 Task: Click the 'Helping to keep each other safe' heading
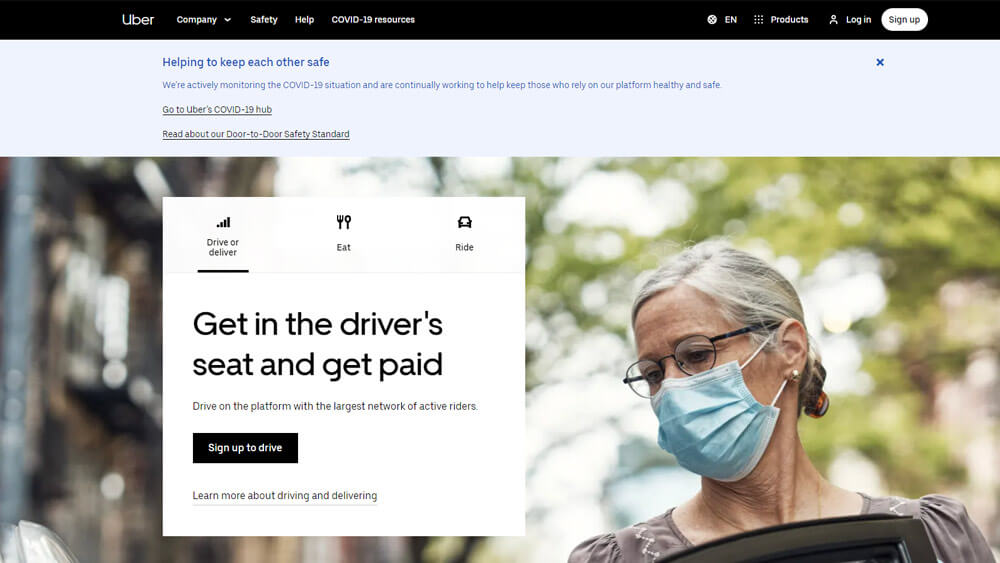point(246,62)
